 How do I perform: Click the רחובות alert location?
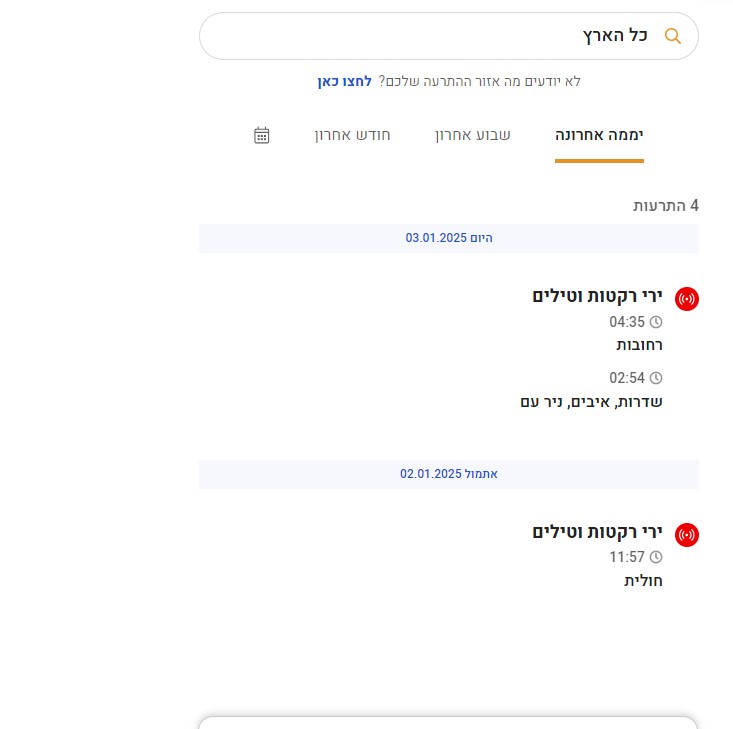(639, 345)
